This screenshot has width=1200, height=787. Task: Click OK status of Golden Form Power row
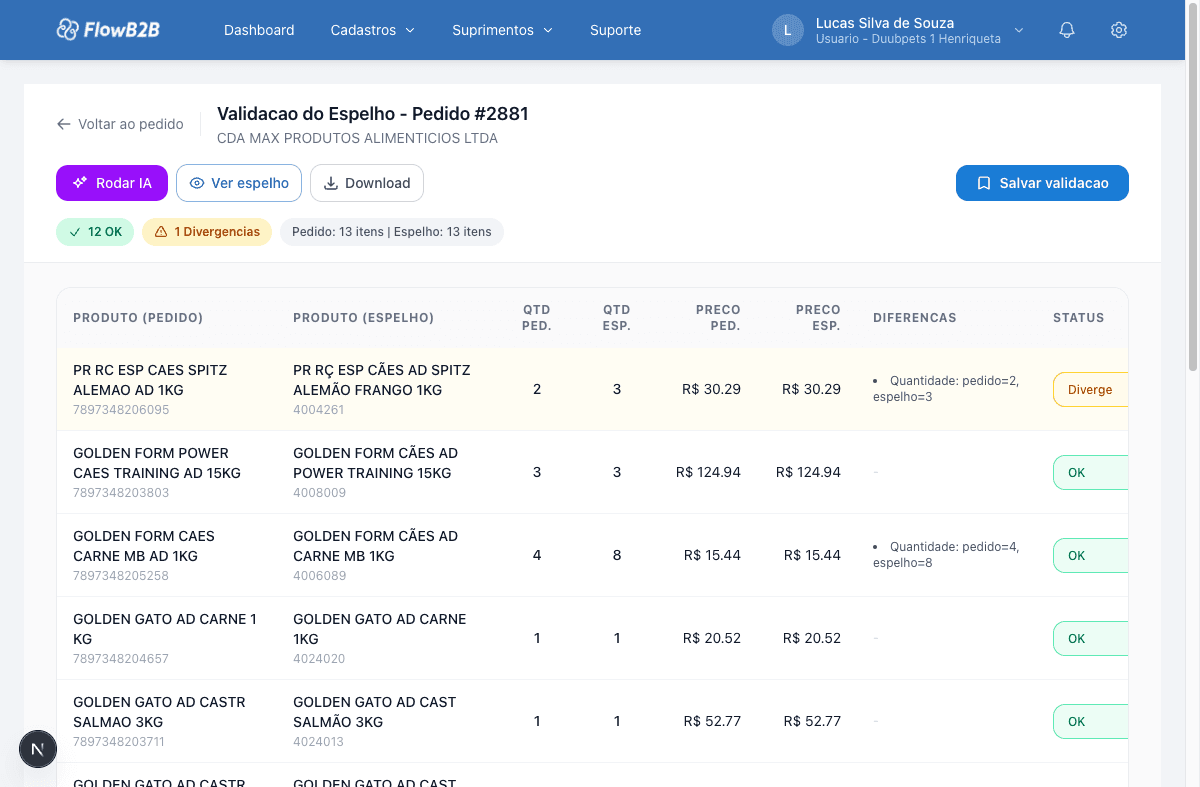tap(1090, 472)
